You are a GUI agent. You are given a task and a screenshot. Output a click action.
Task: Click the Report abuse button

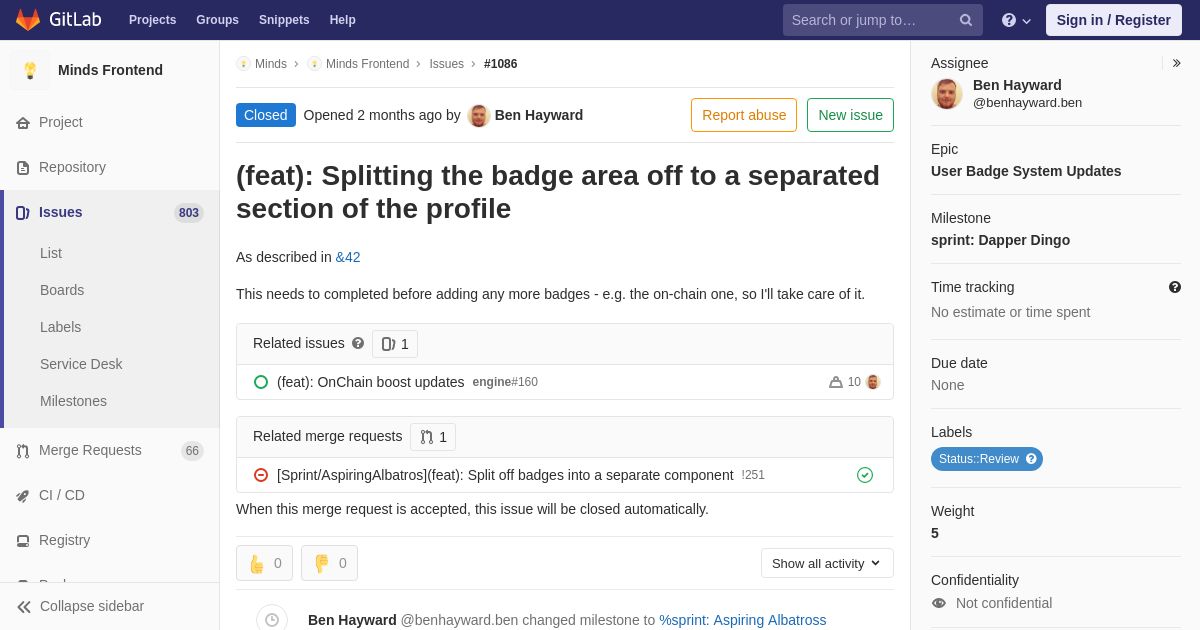[x=744, y=115]
